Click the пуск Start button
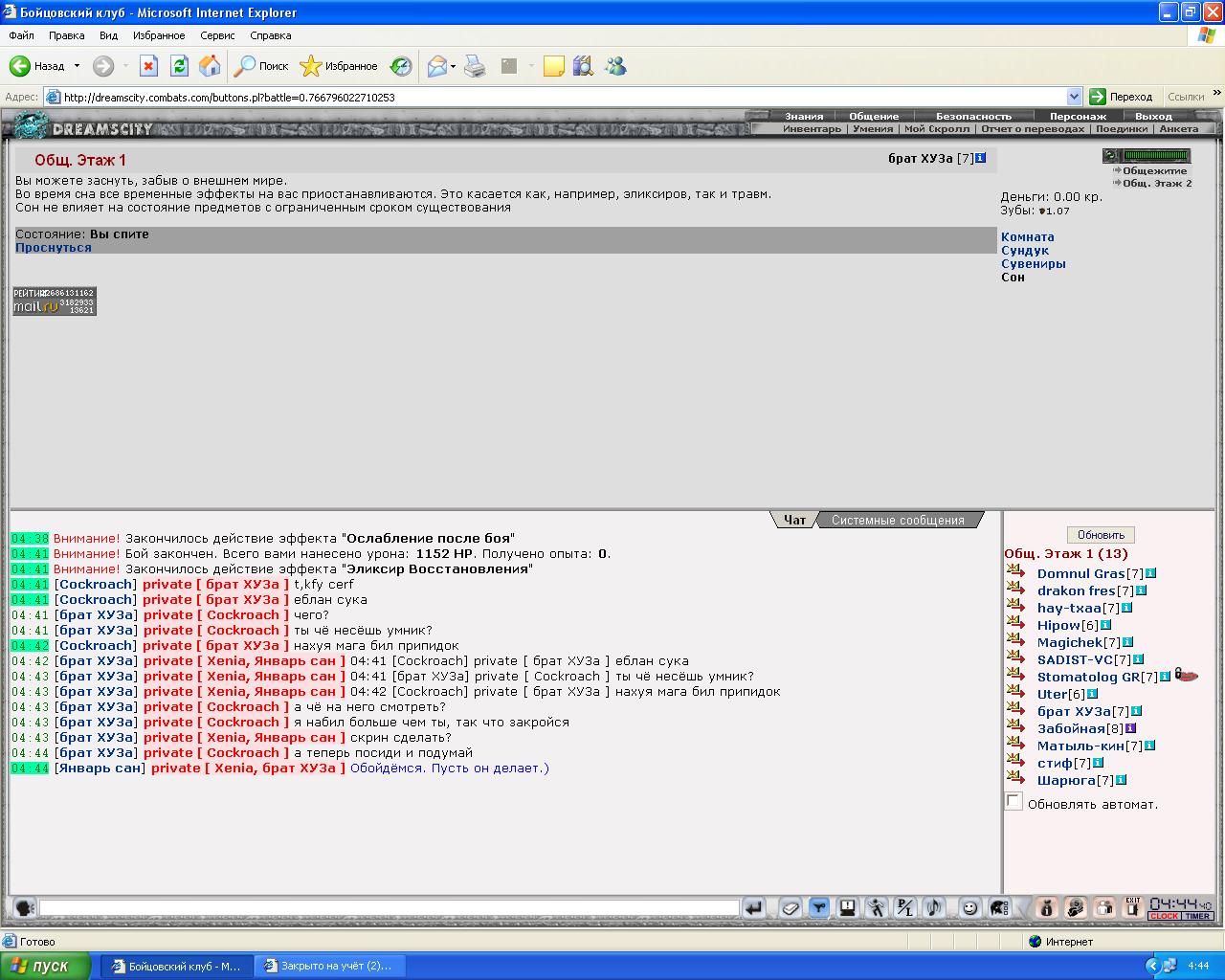Viewport: 1225px width, 980px height. tap(46, 966)
